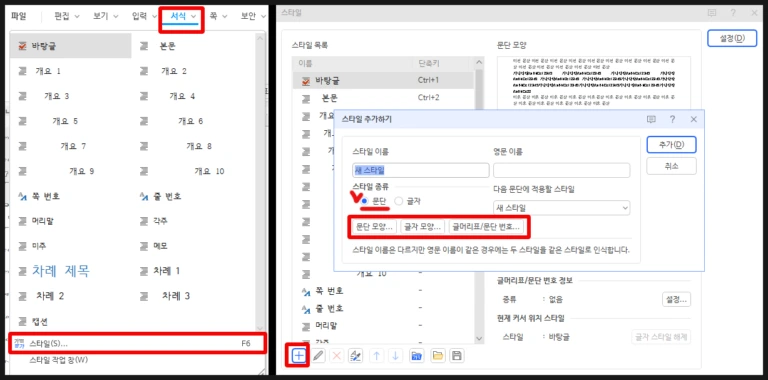Expand the 보기 menu dropdown arrow
Image resolution: width=768 pixels, height=380 pixels.
116,17
